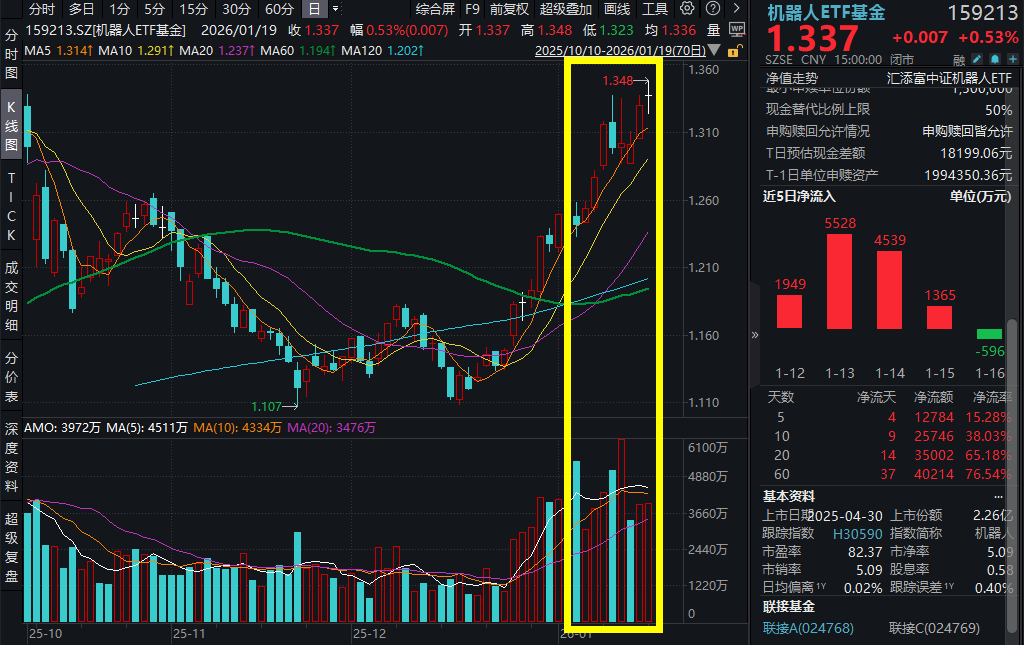Open the settings gear icon on the toolbar
Image resolution: width=1024 pixels, height=645 pixels.
(687, 8)
